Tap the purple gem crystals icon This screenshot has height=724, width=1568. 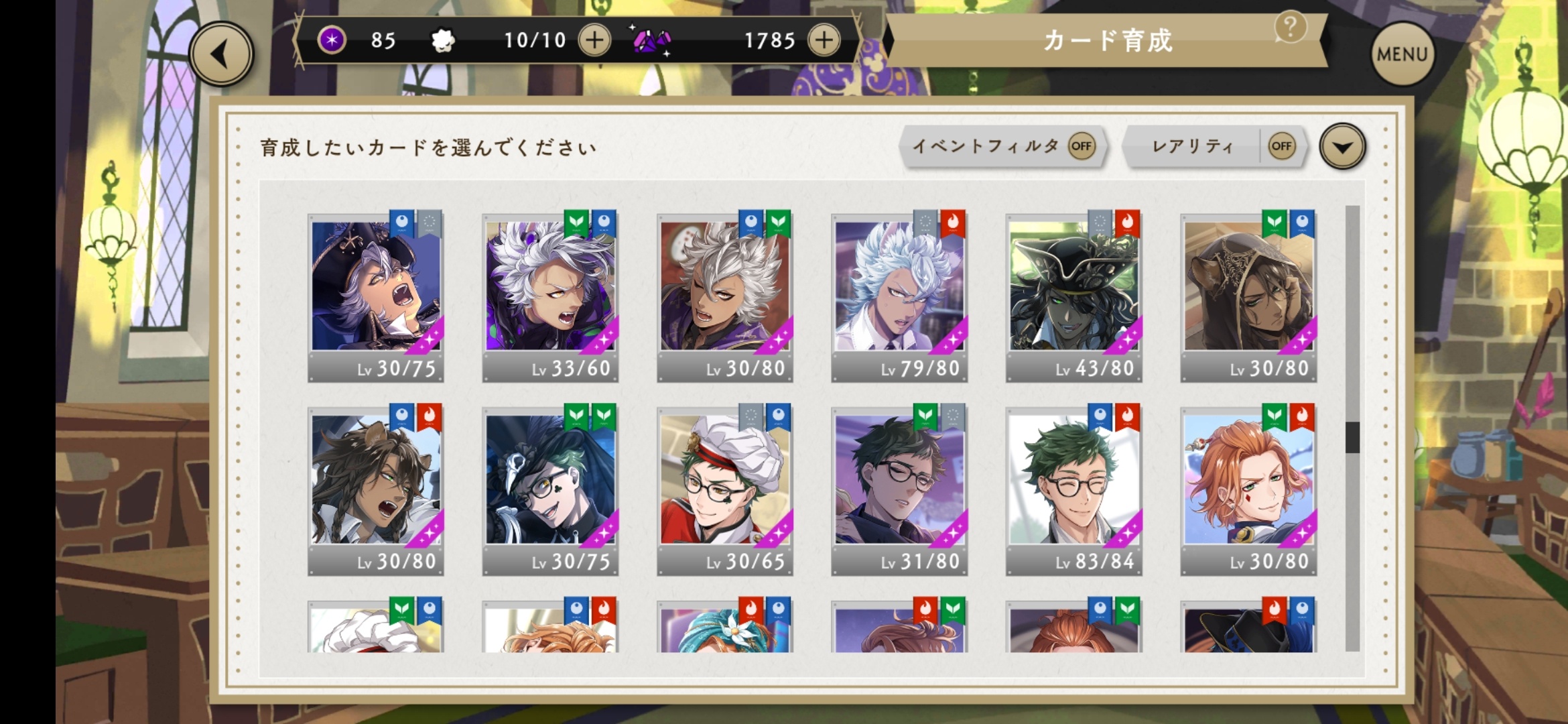(651, 41)
